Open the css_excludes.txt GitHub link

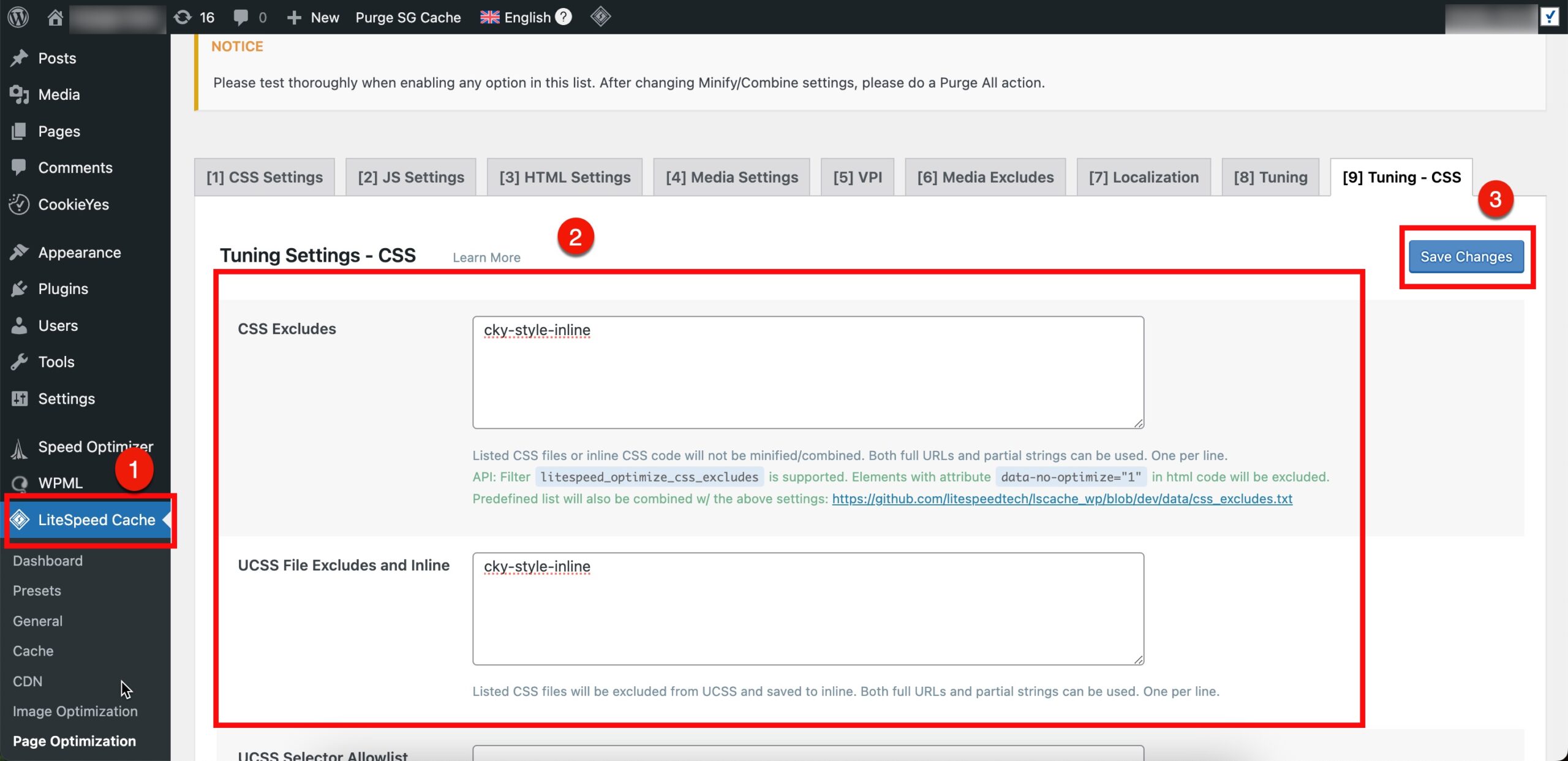[1062, 499]
